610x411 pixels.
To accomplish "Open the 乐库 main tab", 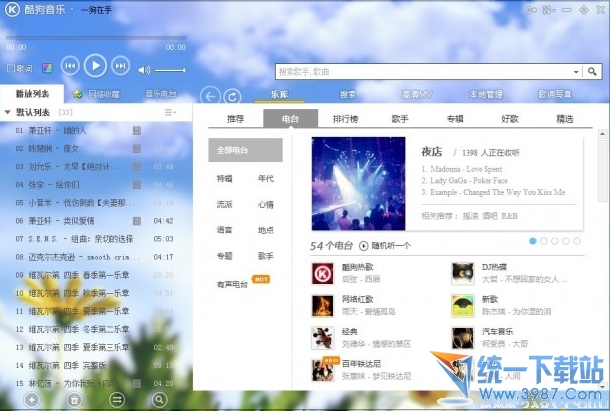I will tap(279, 94).
